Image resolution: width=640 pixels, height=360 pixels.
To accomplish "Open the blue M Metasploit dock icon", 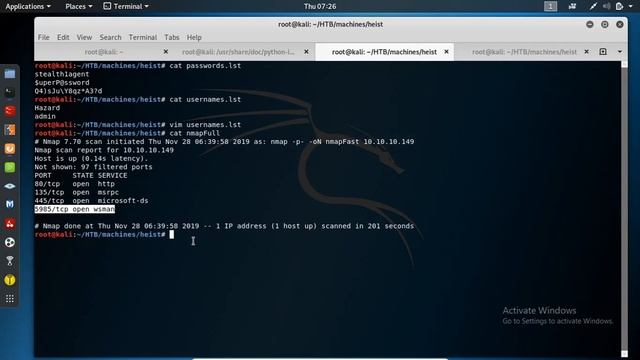I will coord(10,204).
